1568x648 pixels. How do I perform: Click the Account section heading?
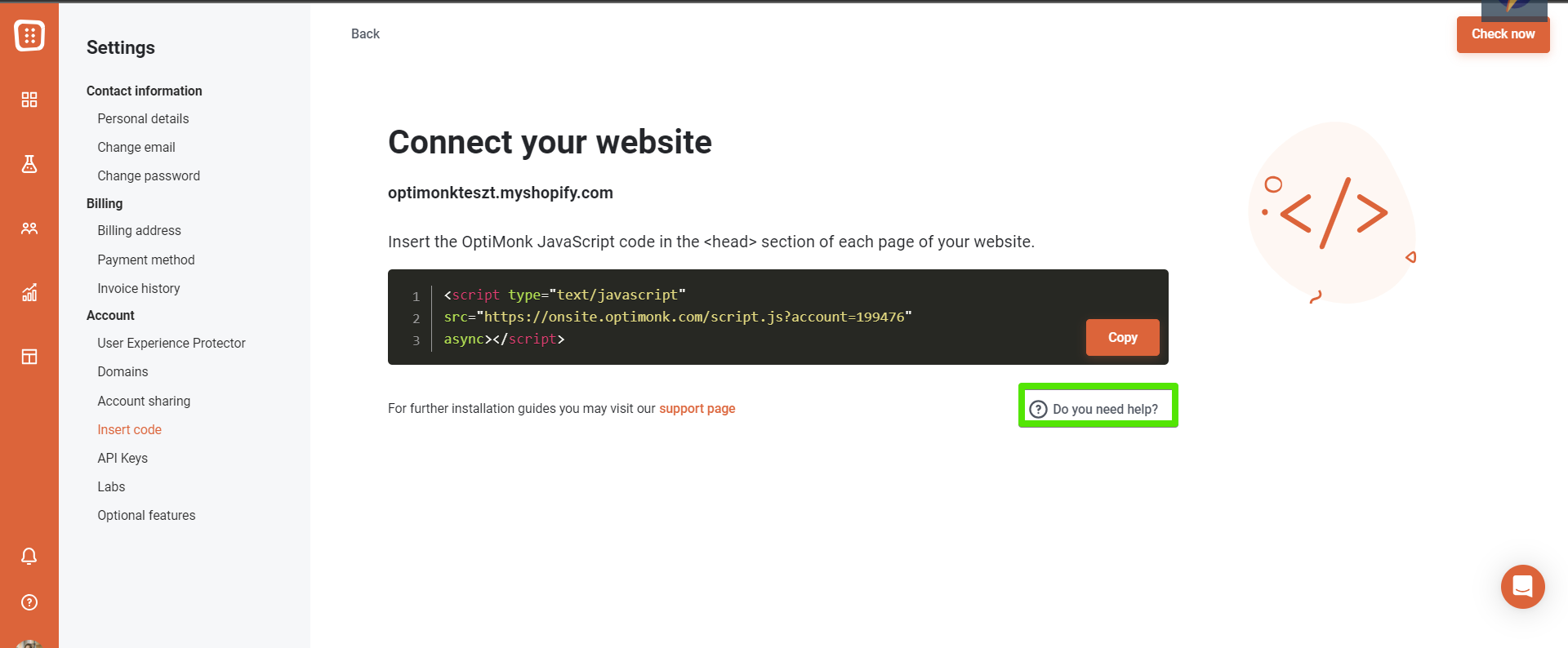tap(110, 315)
